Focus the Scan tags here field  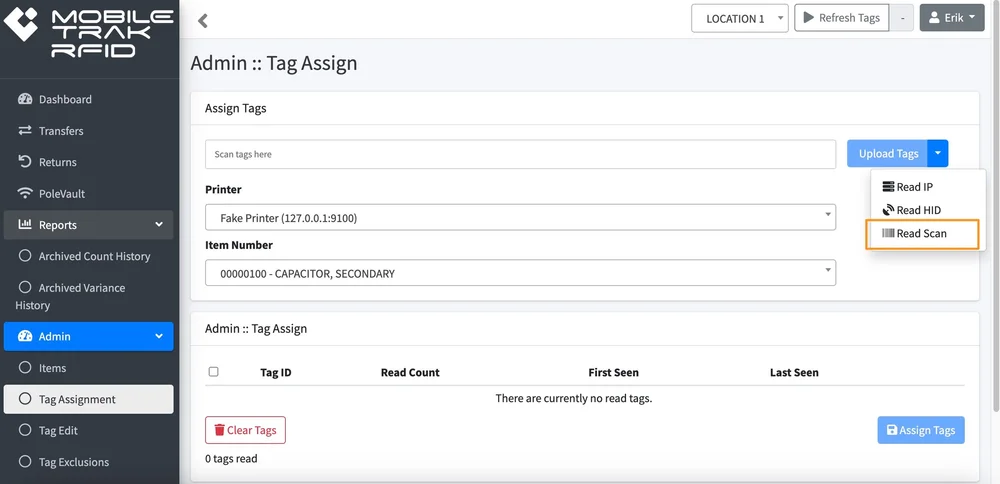coord(520,154)
